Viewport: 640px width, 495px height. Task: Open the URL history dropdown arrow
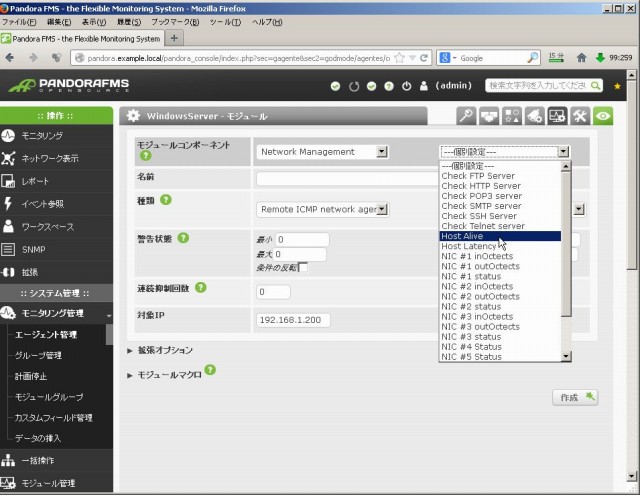pos(413,58)
